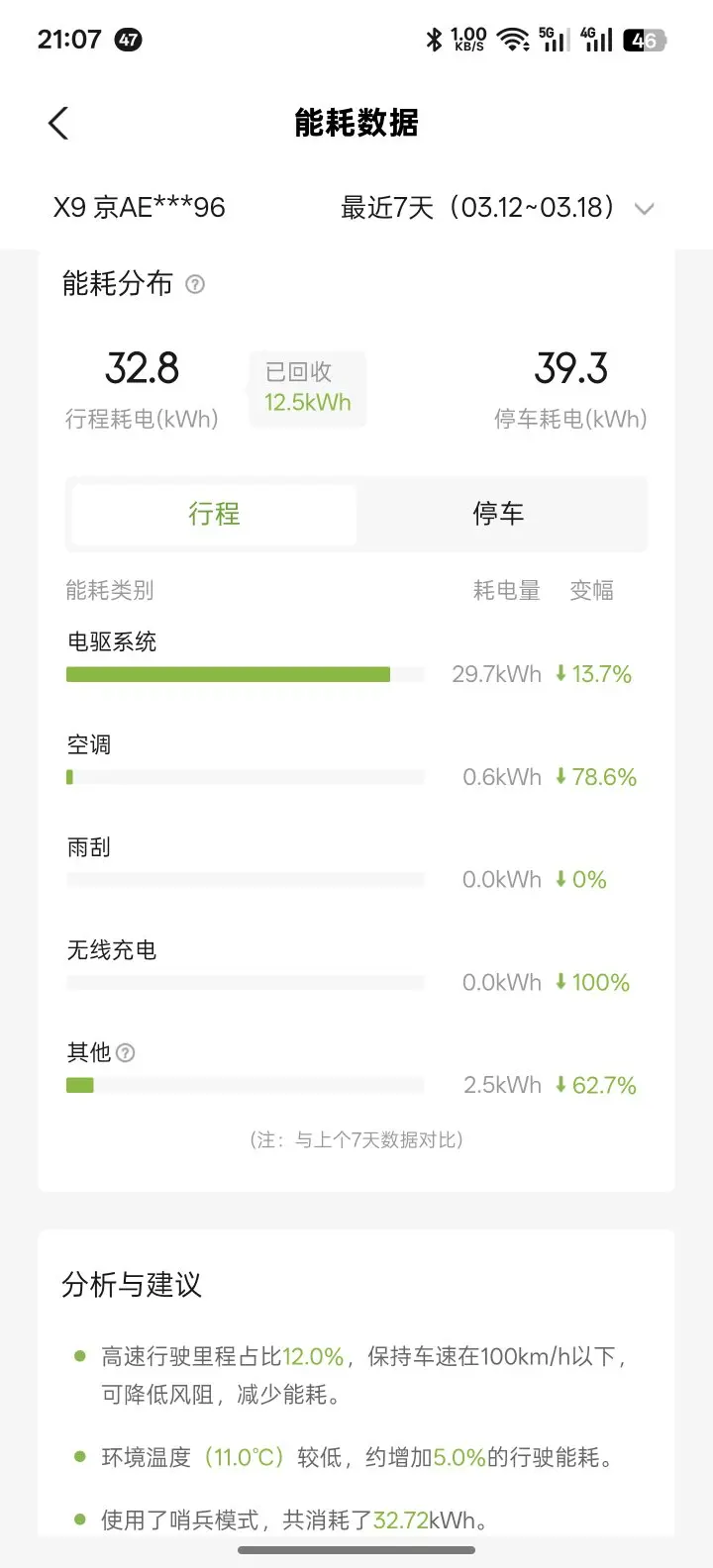Open help icon beside 能耗分布

(195, 285)
